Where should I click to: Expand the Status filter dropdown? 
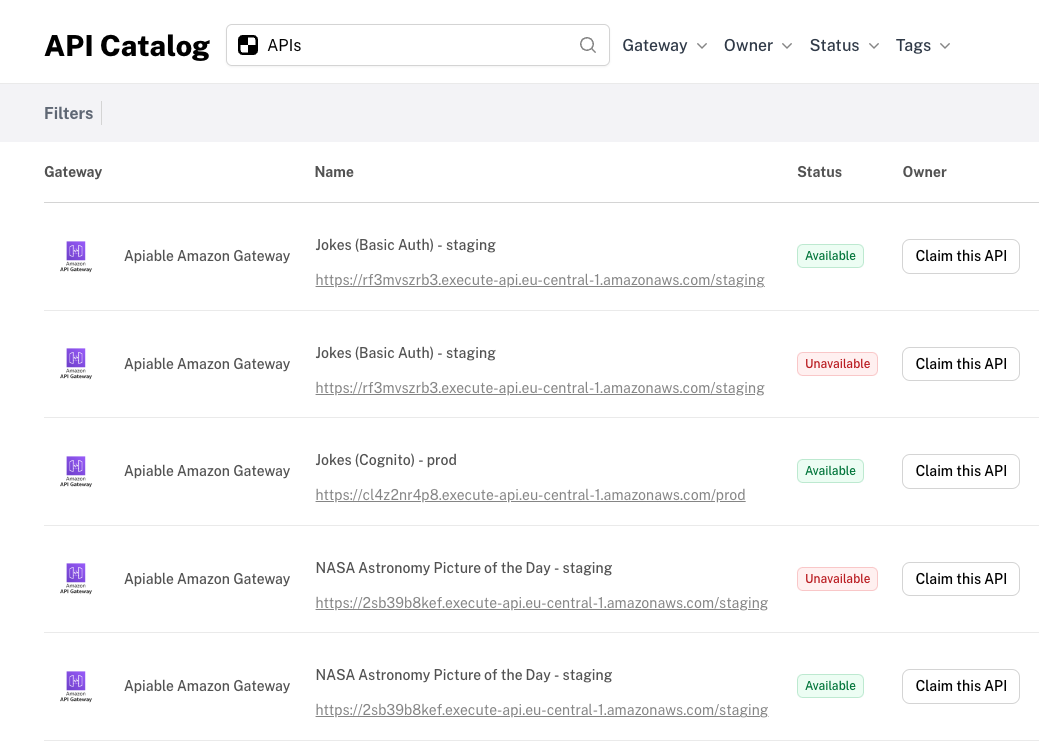(x=844, y=45)
